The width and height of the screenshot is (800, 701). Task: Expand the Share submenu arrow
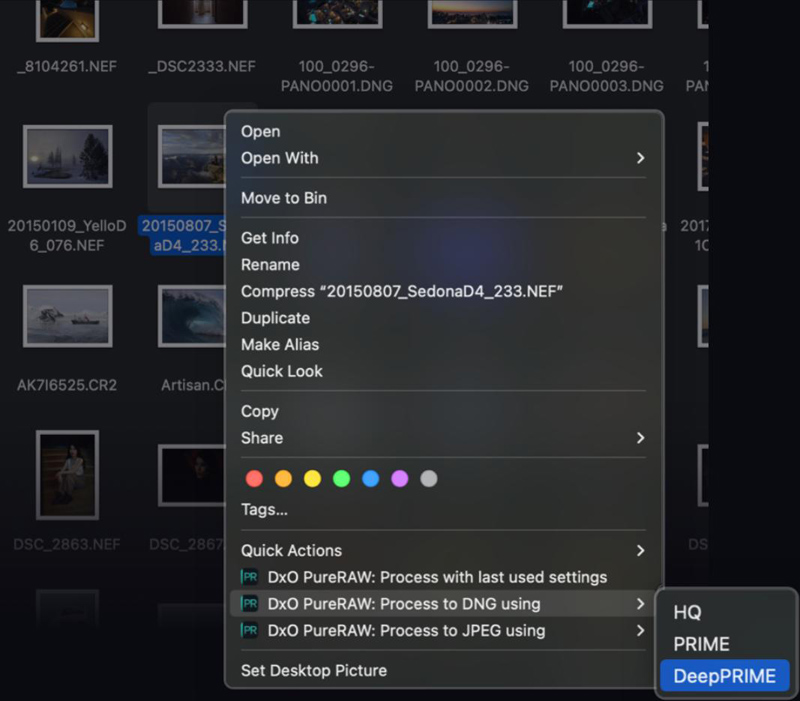640,438
